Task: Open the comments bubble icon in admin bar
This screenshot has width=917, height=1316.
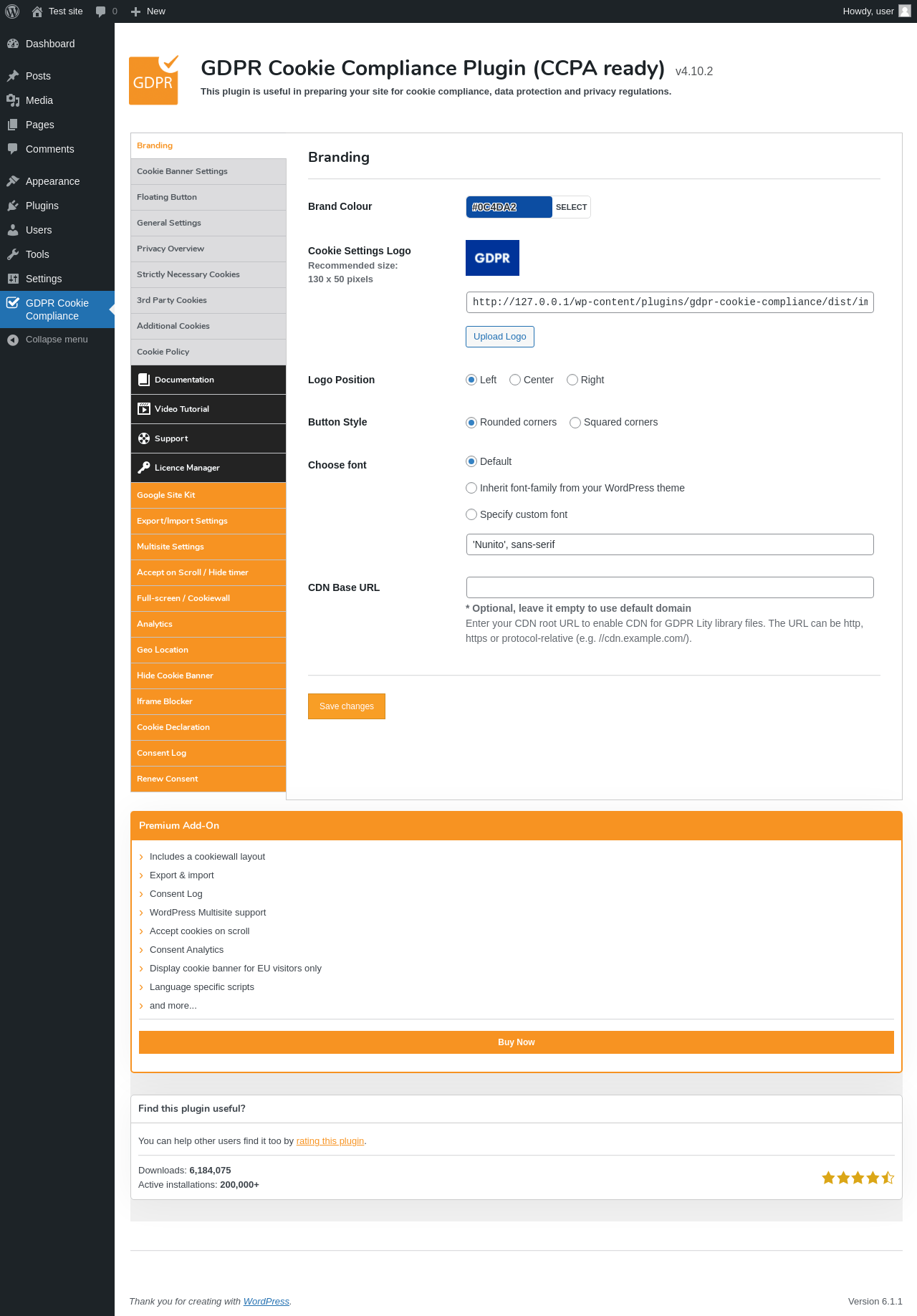Action: (x=101, y=11)
